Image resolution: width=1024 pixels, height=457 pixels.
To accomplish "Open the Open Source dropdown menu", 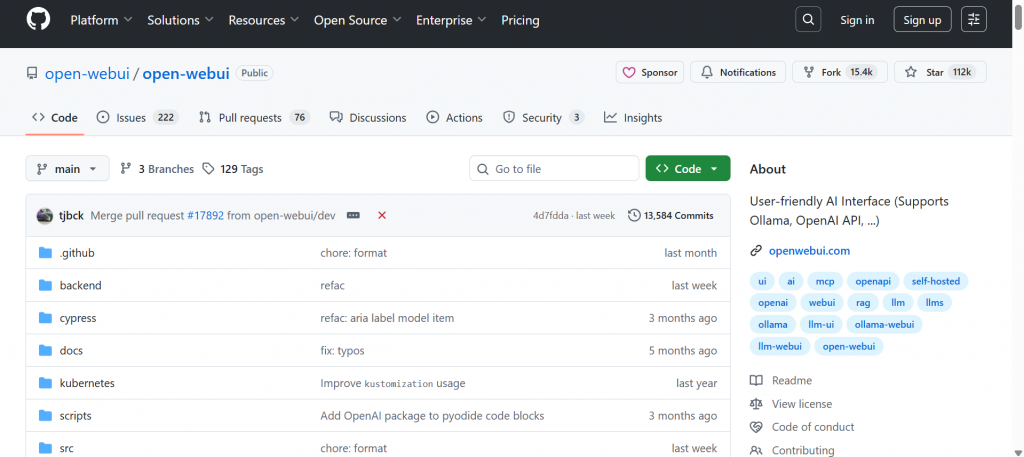I will tap(358, 20).
